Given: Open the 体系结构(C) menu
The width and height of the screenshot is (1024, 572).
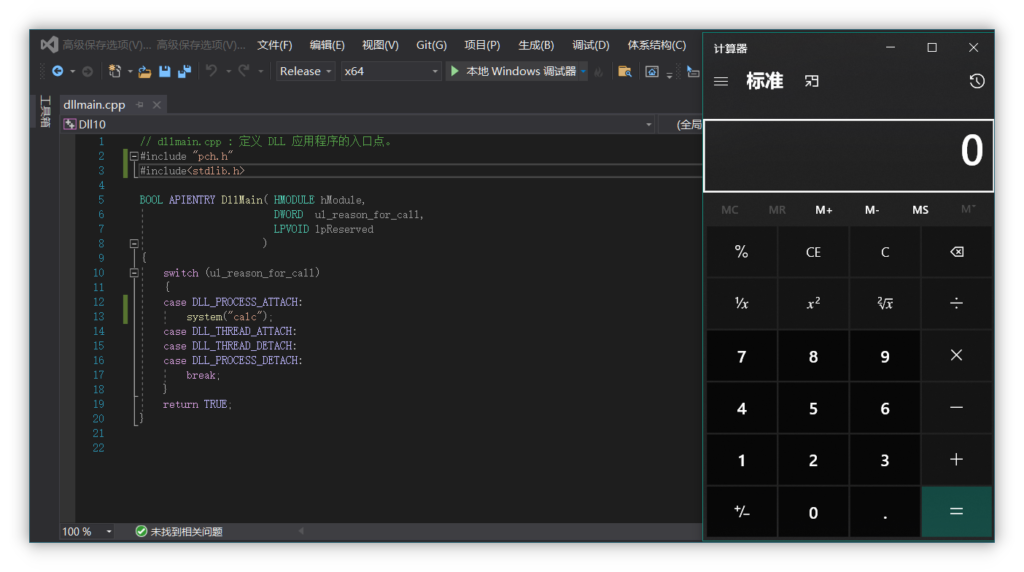Looking at the screenshot, I should tap(656, 45).
